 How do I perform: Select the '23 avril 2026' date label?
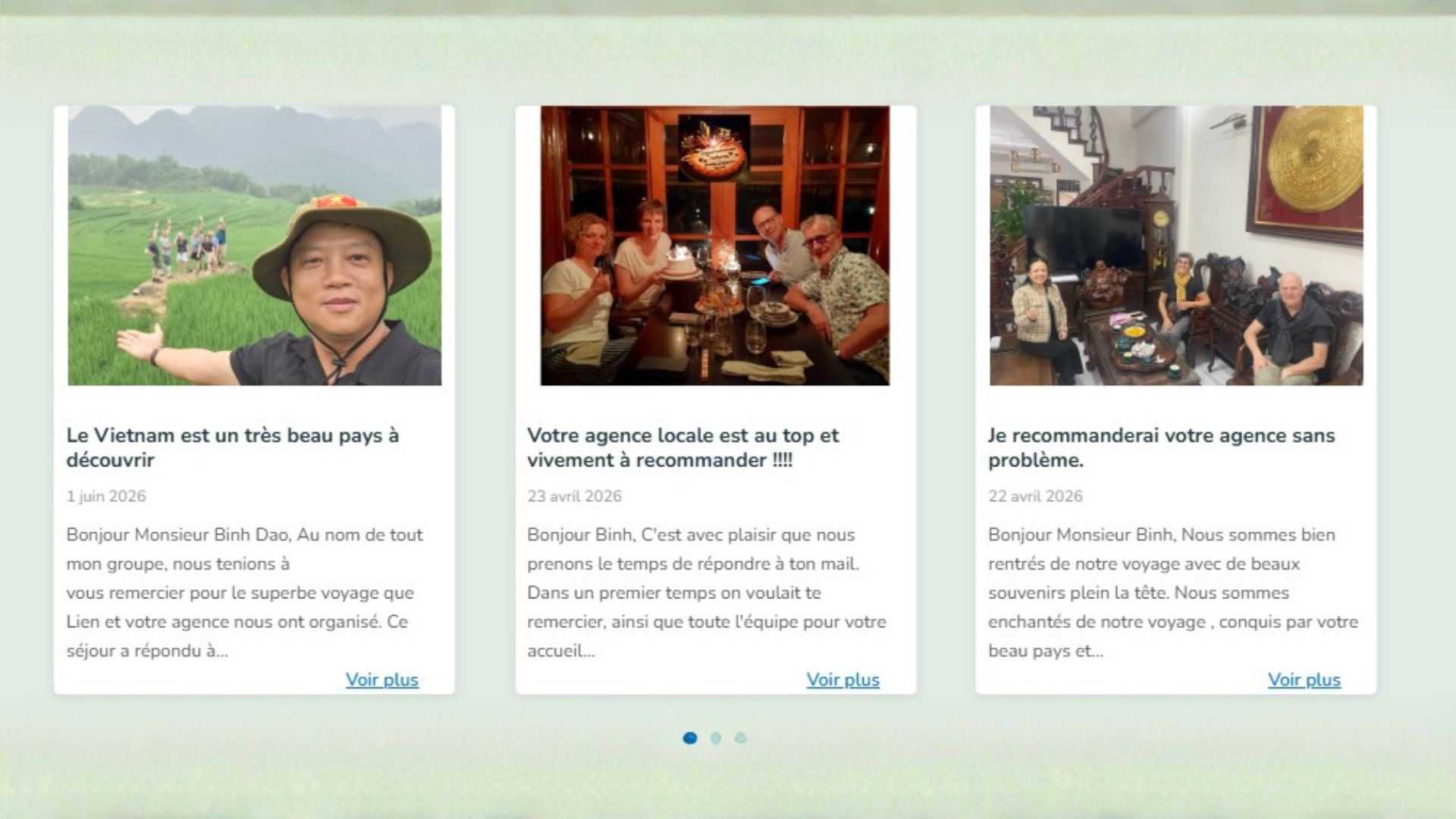574,496
